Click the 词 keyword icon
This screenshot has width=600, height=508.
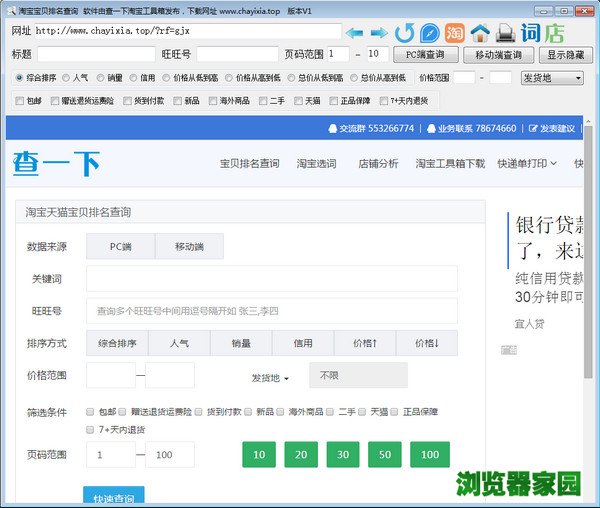(533, 32)
